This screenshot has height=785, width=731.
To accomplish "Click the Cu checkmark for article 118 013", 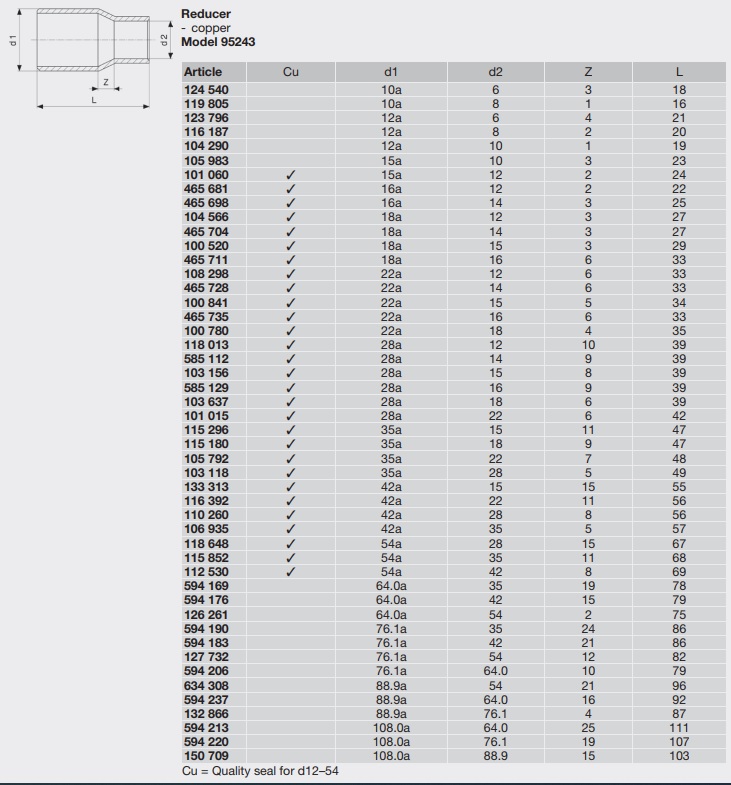I will click(290, 345).
